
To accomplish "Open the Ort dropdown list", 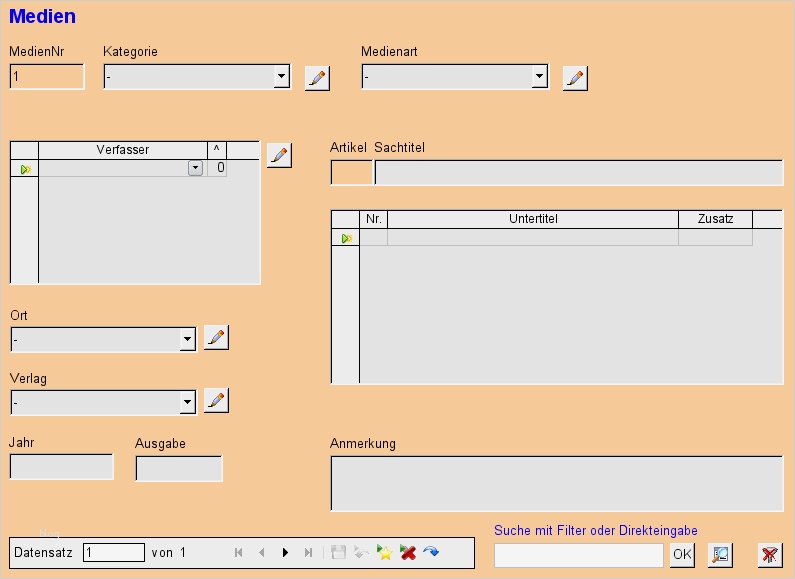I will [188, 339].
